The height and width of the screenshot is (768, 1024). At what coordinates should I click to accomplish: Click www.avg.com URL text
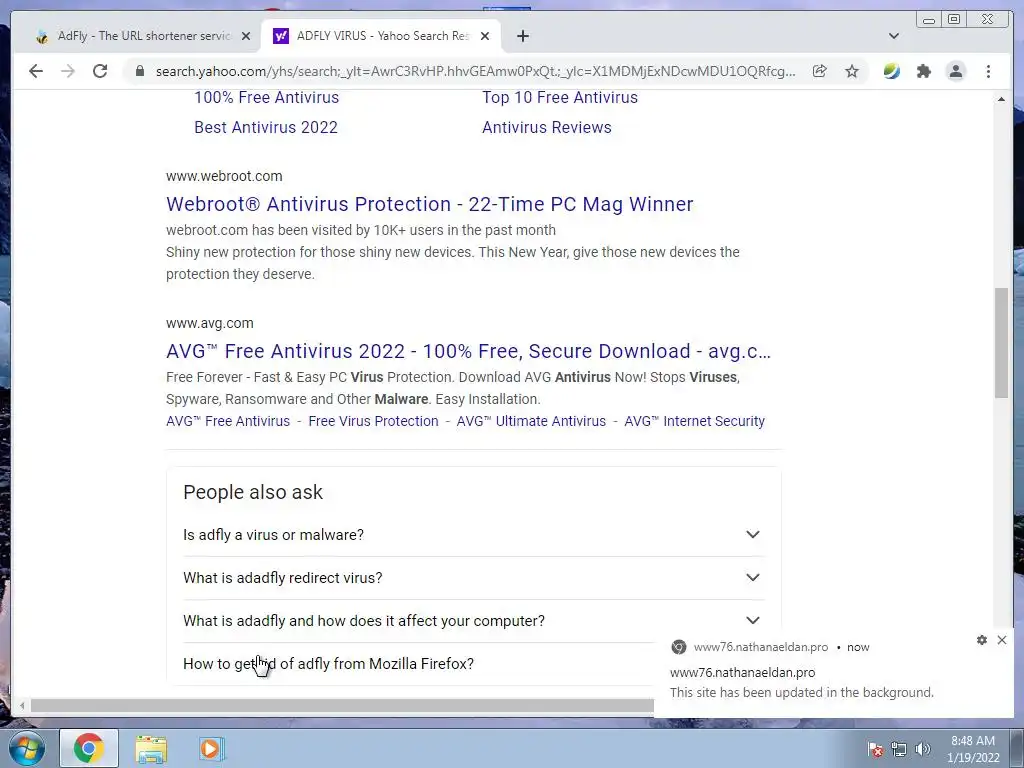[x=210, y=323]
